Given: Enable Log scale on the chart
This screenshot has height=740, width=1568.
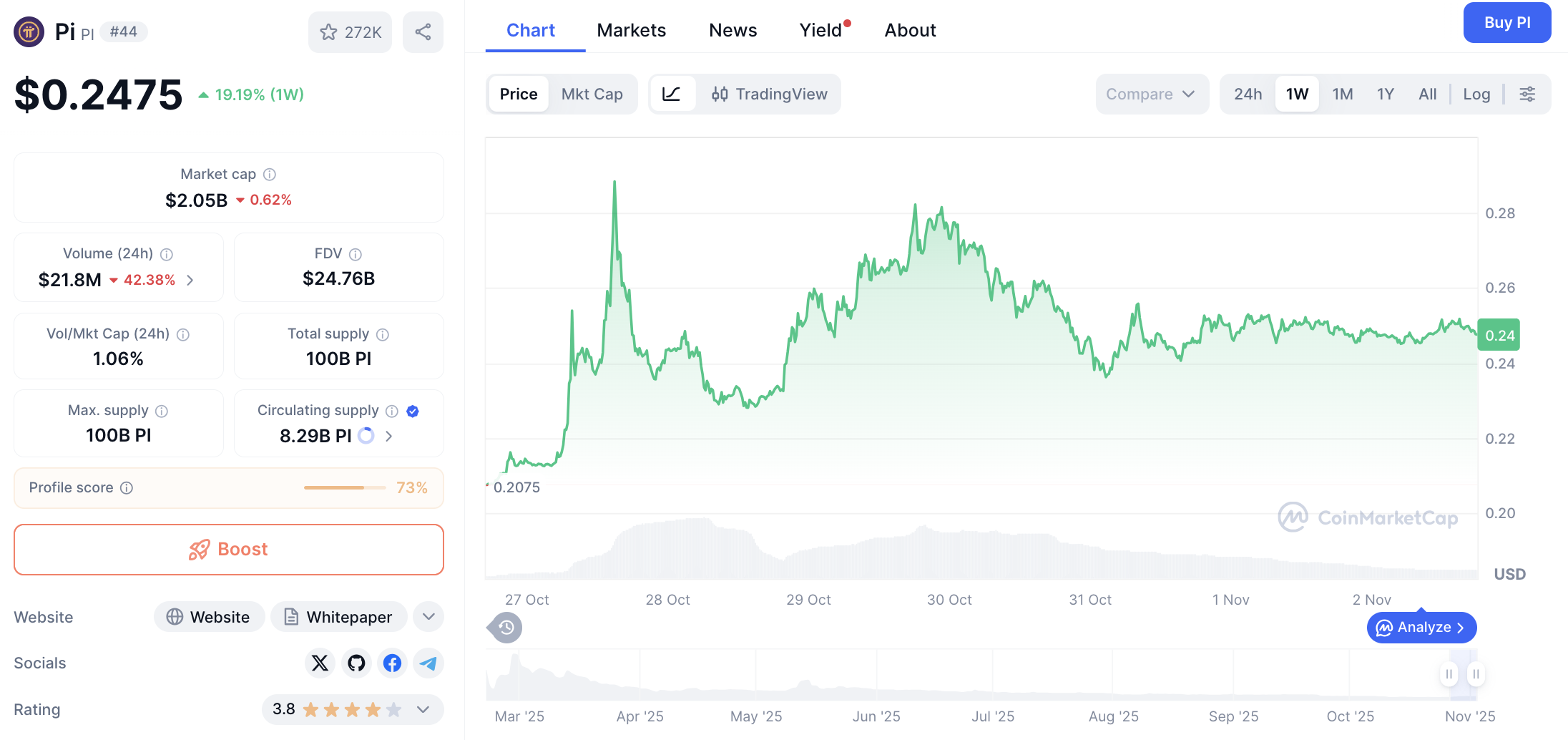Looking at the screenshot, I should (x=1476, y=94).
